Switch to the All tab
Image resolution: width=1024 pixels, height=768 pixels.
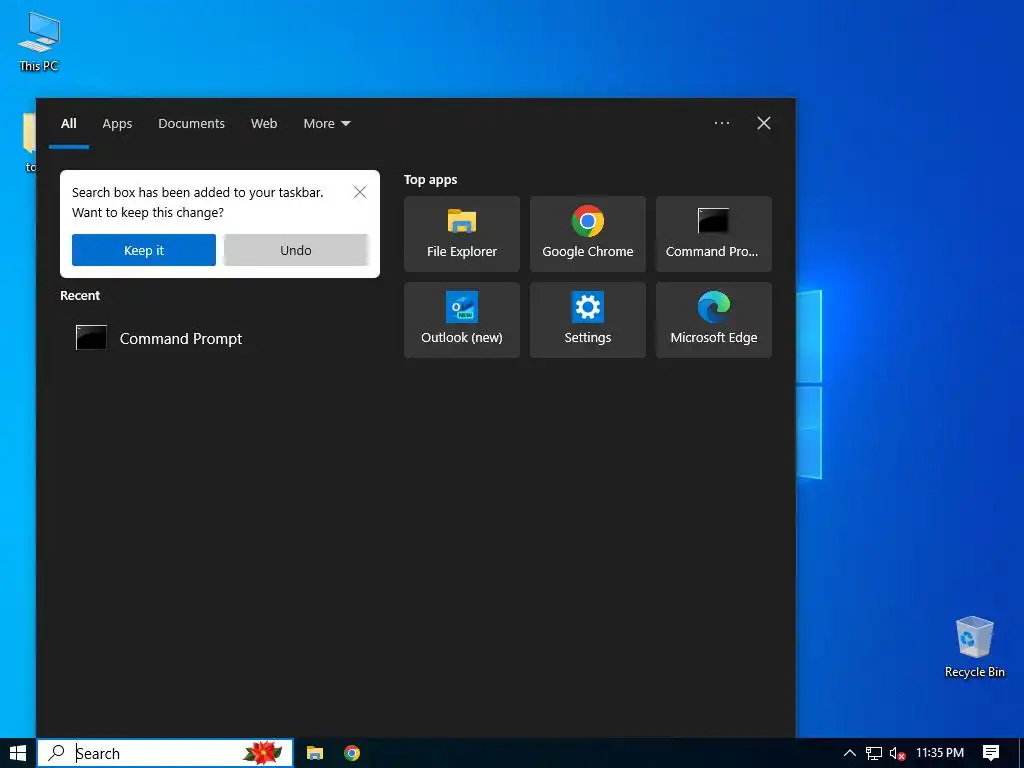click(x=69, y=123)
